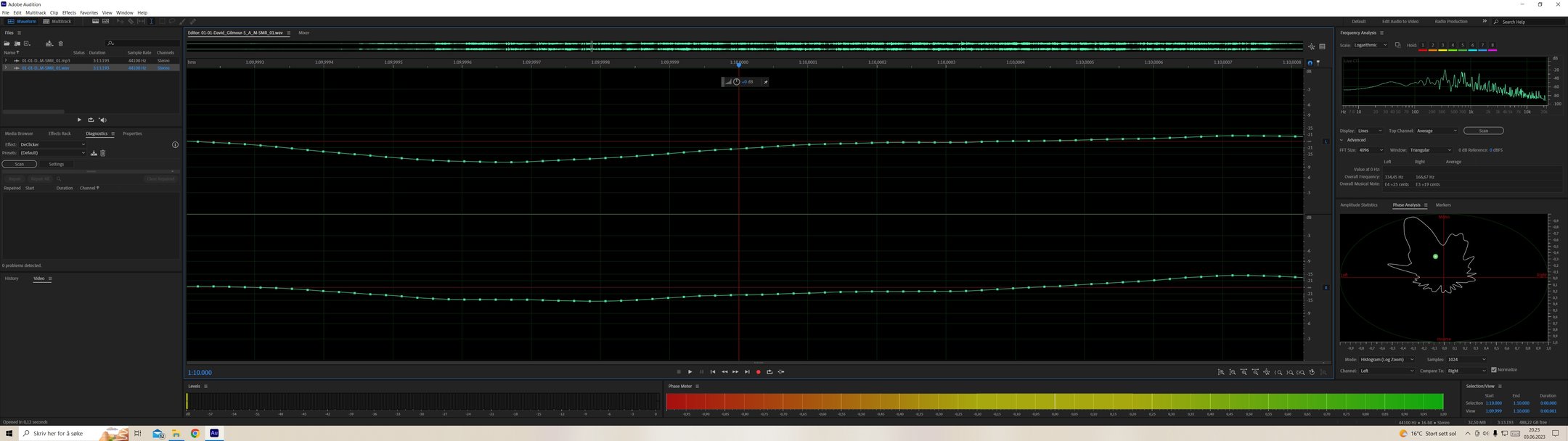
Task: Select the Time Selection tool
Action: pos(151,21)
